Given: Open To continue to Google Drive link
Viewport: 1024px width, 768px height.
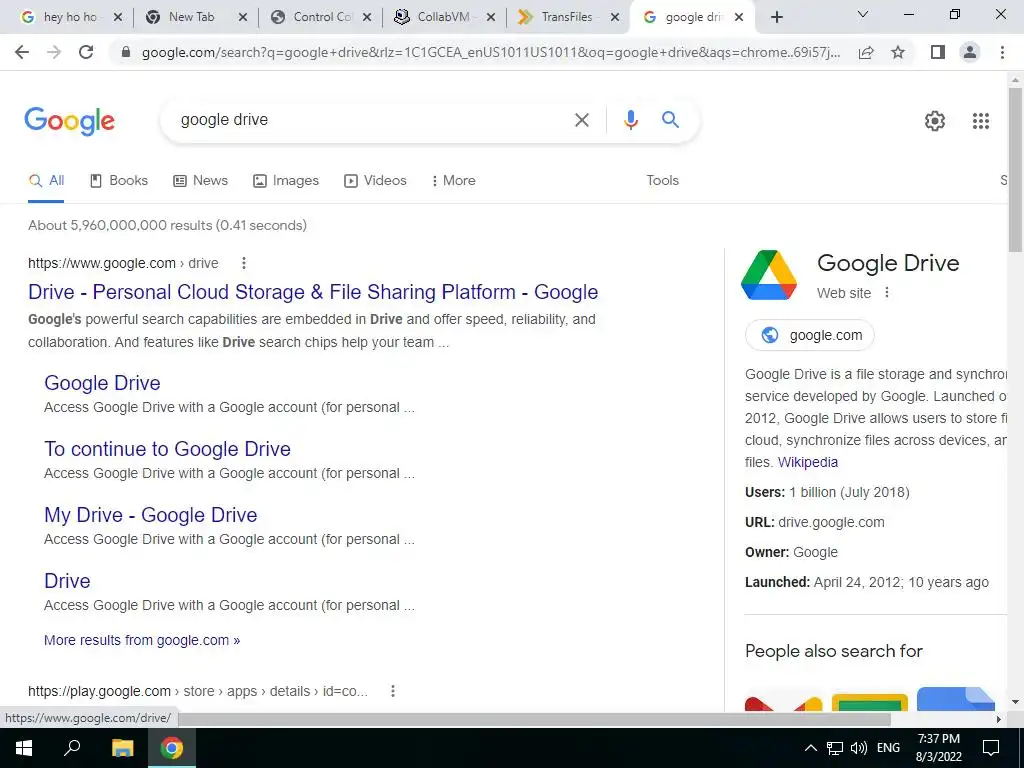Looking at the screenshot, I should pyautogui.click(x=167, y=449).
